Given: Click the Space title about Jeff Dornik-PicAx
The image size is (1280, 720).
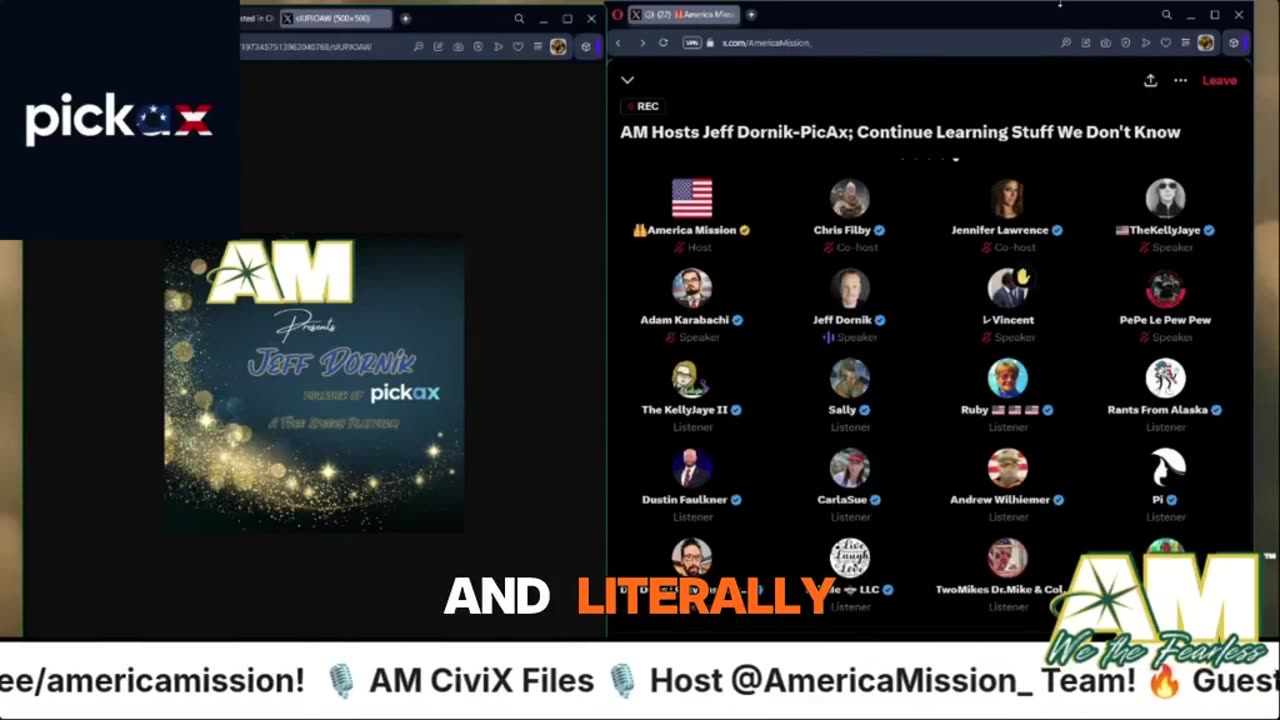Looking at the screenshot, I should [900, 132].
